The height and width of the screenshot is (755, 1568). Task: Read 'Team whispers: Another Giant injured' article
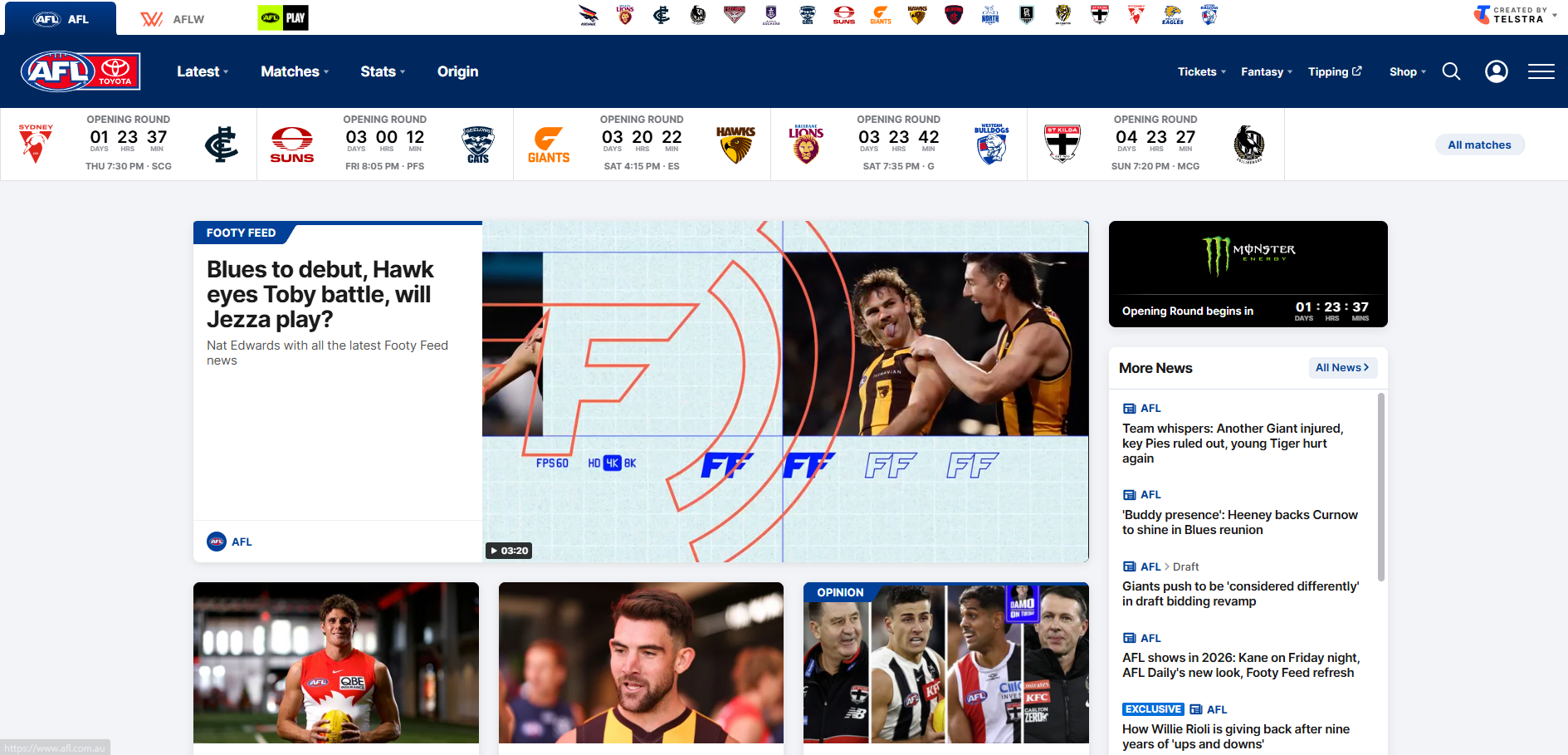[x=1233, y=444]
